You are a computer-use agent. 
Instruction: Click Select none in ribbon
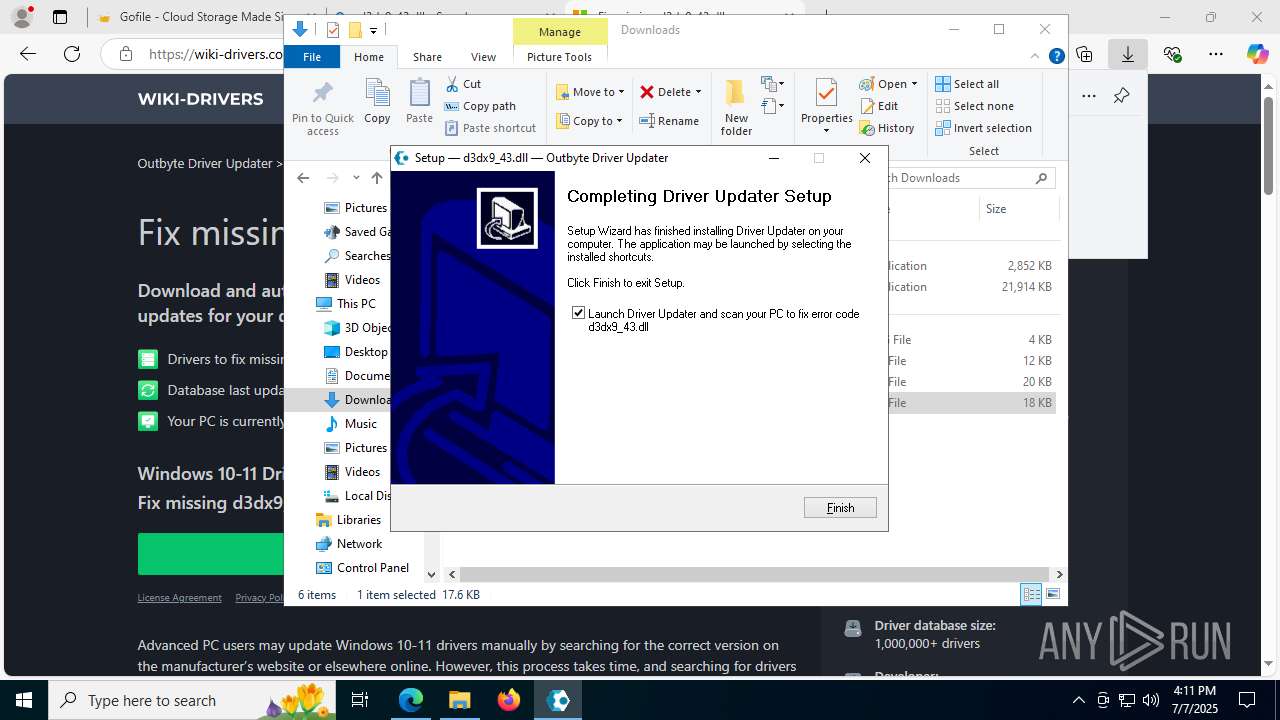tap(974, 106)
